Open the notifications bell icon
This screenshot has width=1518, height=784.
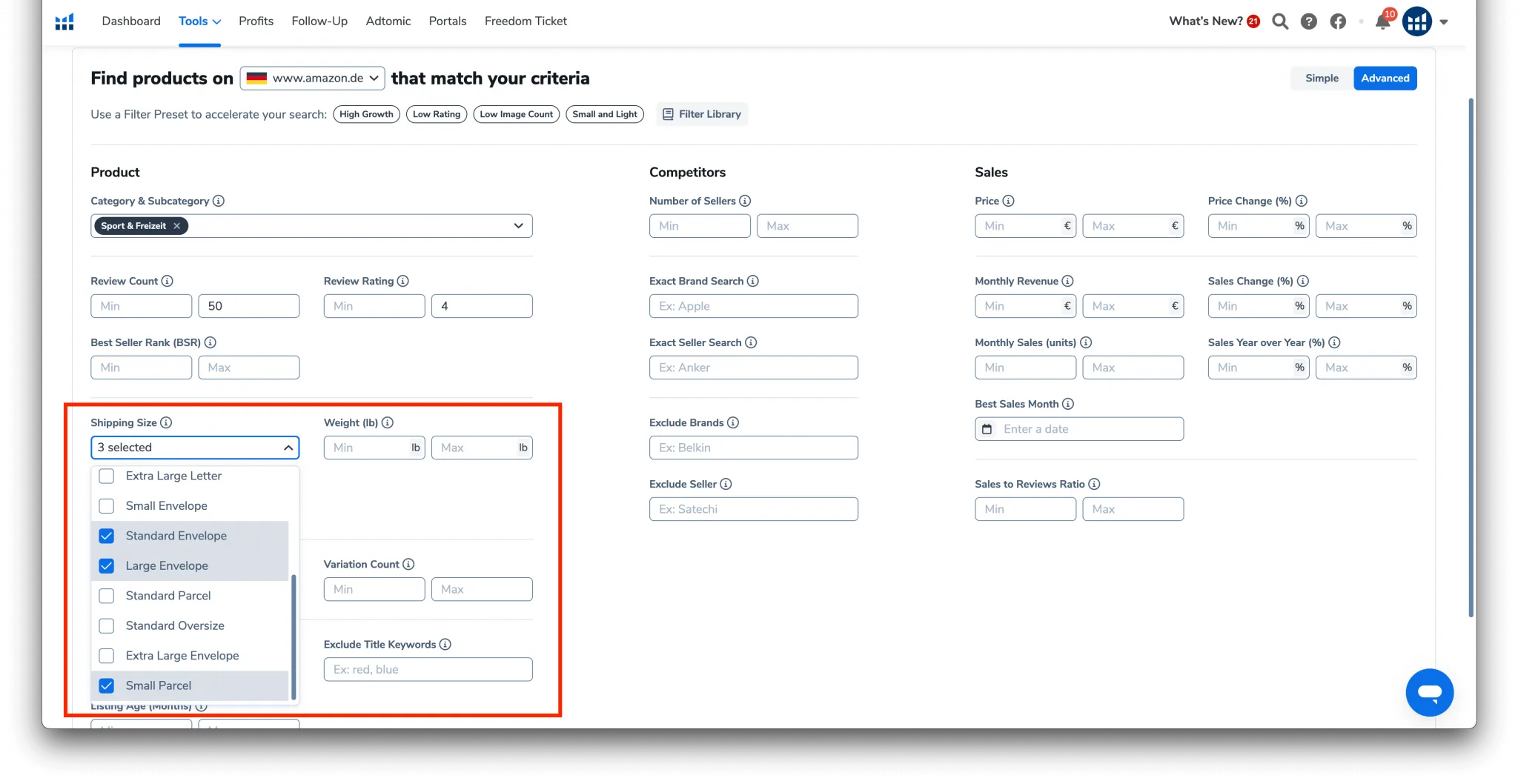(1382, 21)
